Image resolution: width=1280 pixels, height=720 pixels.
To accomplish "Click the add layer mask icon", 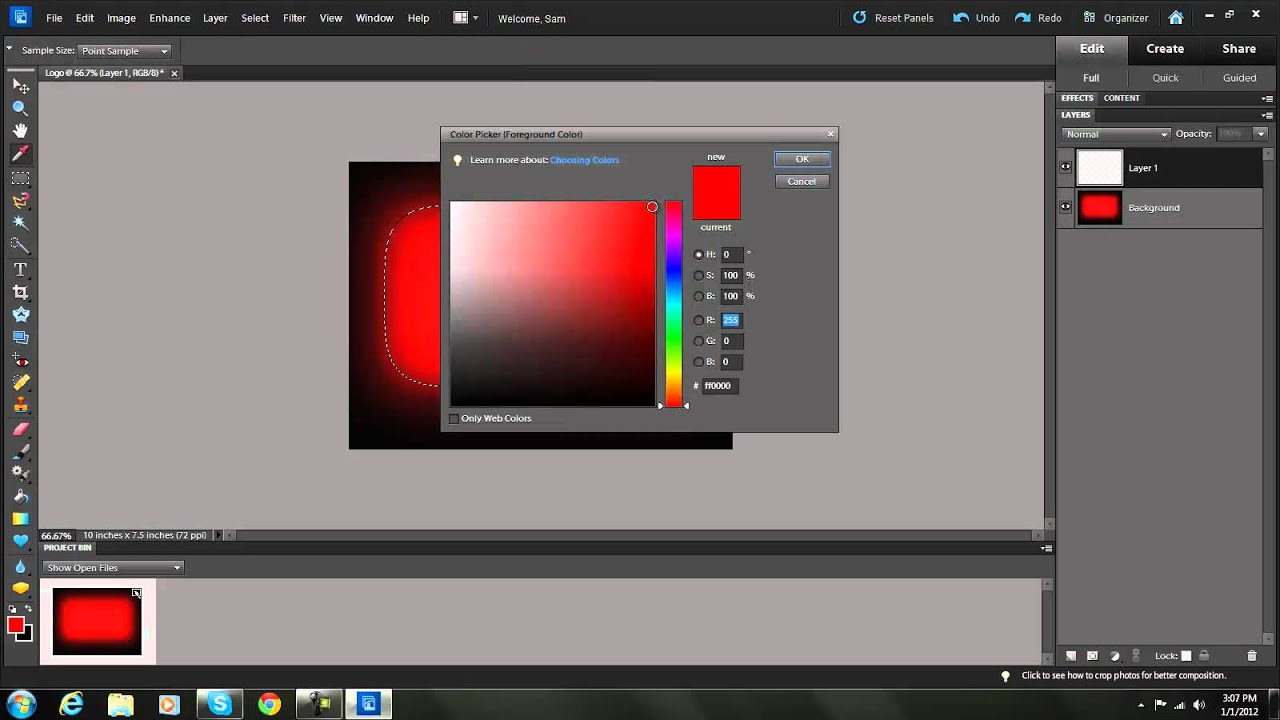I will tap(1092, 656).
